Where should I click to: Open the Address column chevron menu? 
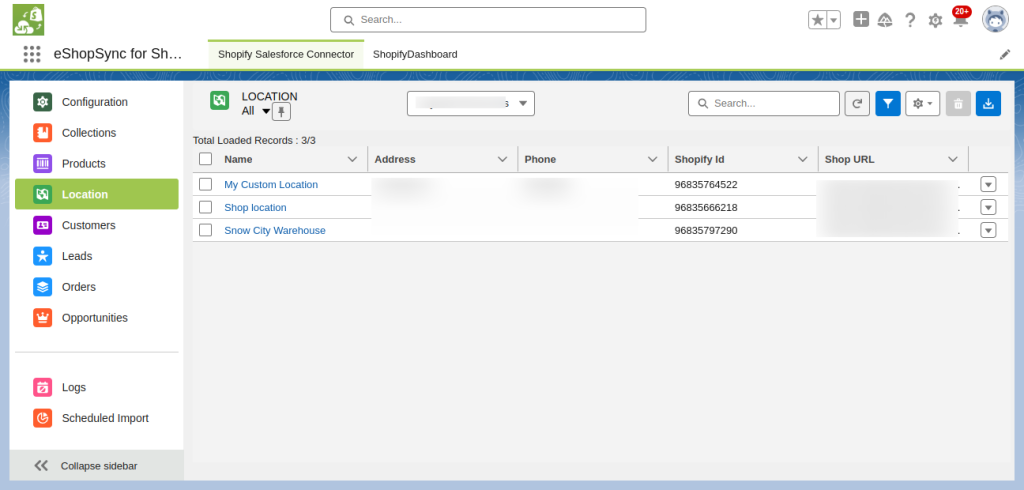[502, 159]
